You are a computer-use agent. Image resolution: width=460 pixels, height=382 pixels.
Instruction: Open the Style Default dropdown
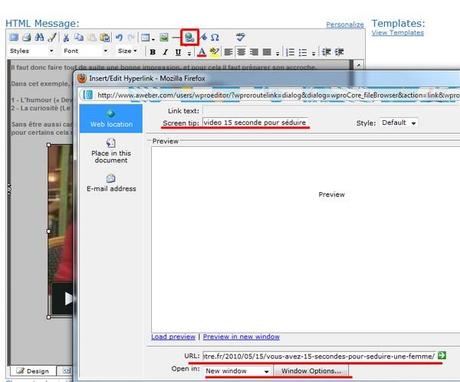[x=399, y=123]
